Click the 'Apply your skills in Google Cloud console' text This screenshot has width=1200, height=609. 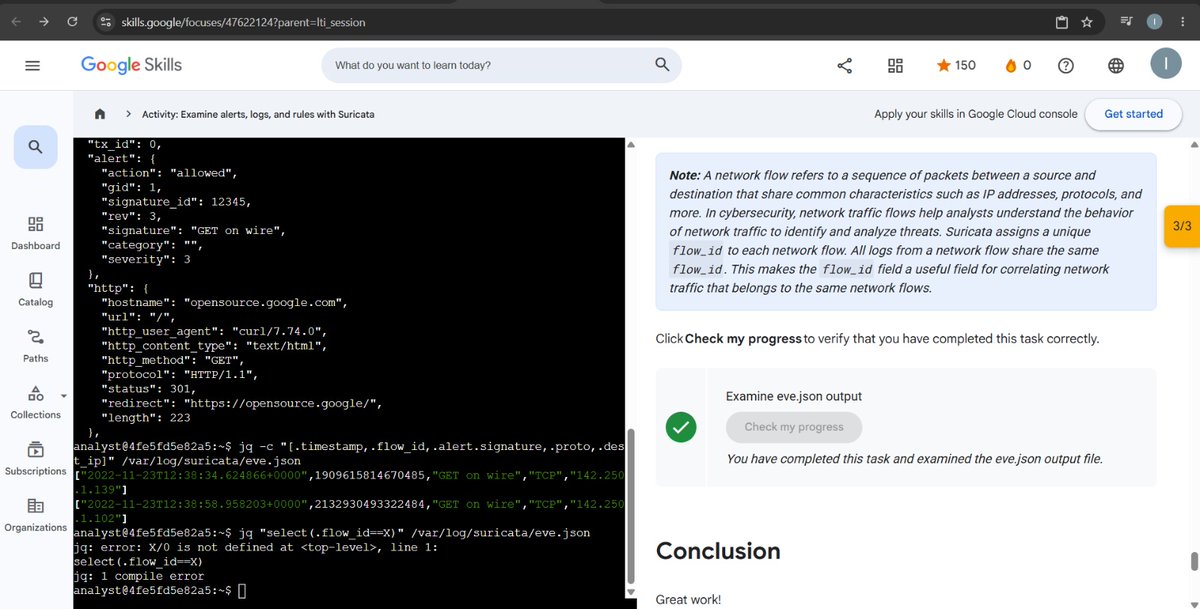pyautogui.click(x=976, y=114)
